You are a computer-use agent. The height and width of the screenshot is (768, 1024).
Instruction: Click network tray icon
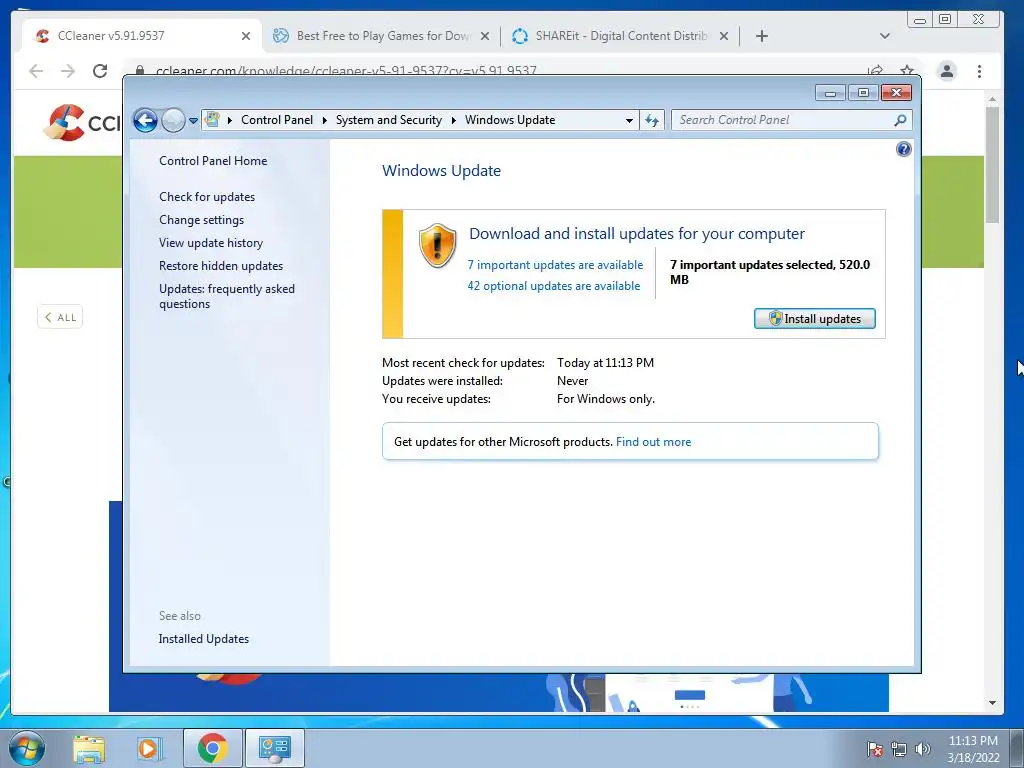(x=899, y=749)
